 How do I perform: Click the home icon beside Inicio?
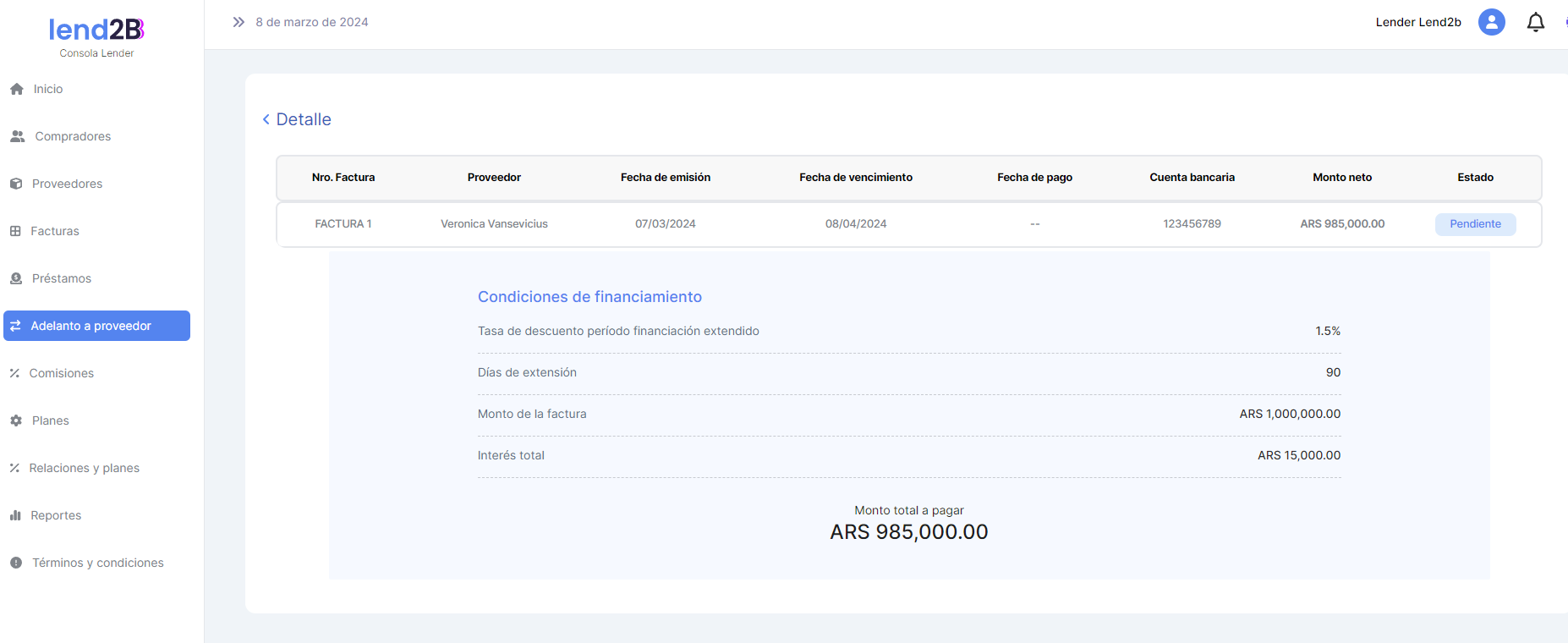(17, 89)
